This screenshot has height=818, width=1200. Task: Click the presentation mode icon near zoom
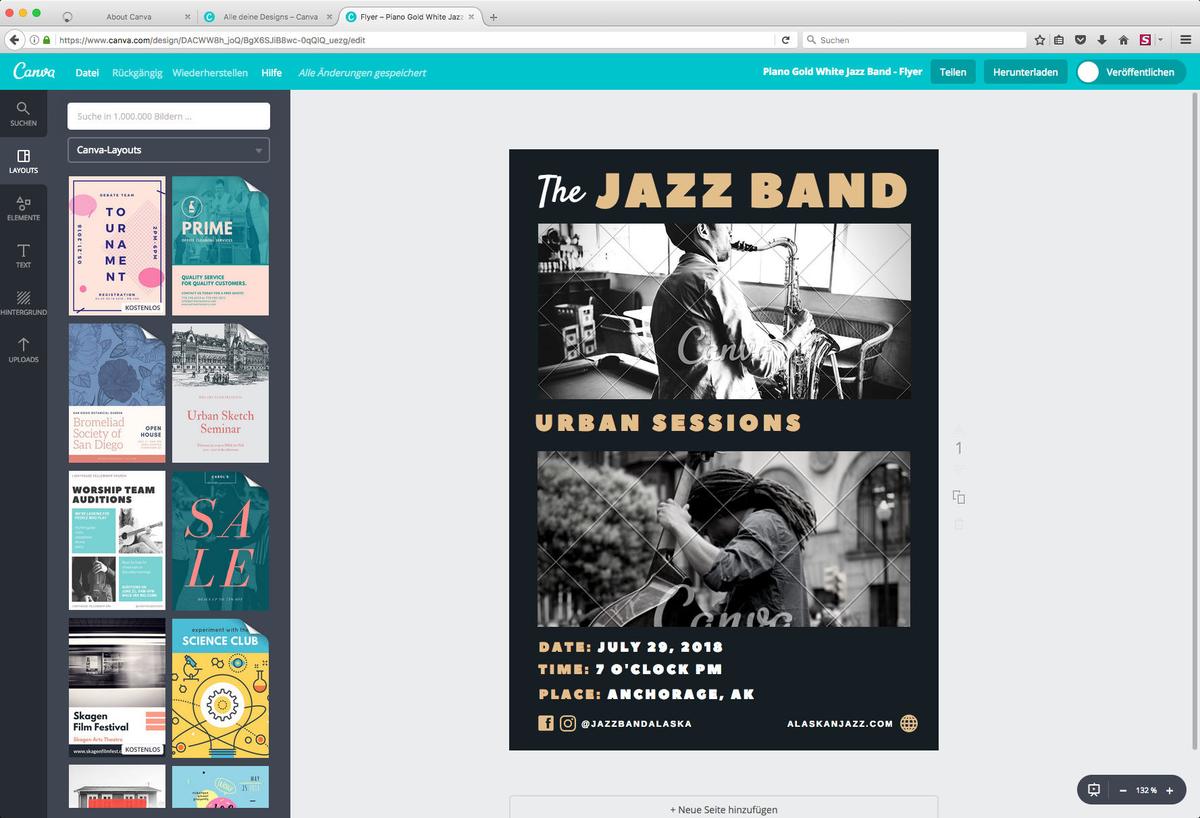tap(1094, 790)
